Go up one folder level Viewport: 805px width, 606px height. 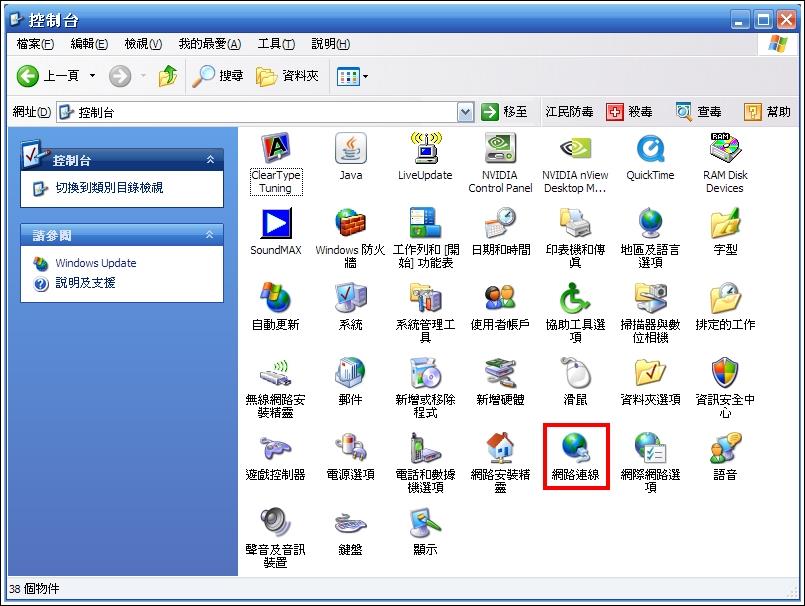click(x=168, y=76)
